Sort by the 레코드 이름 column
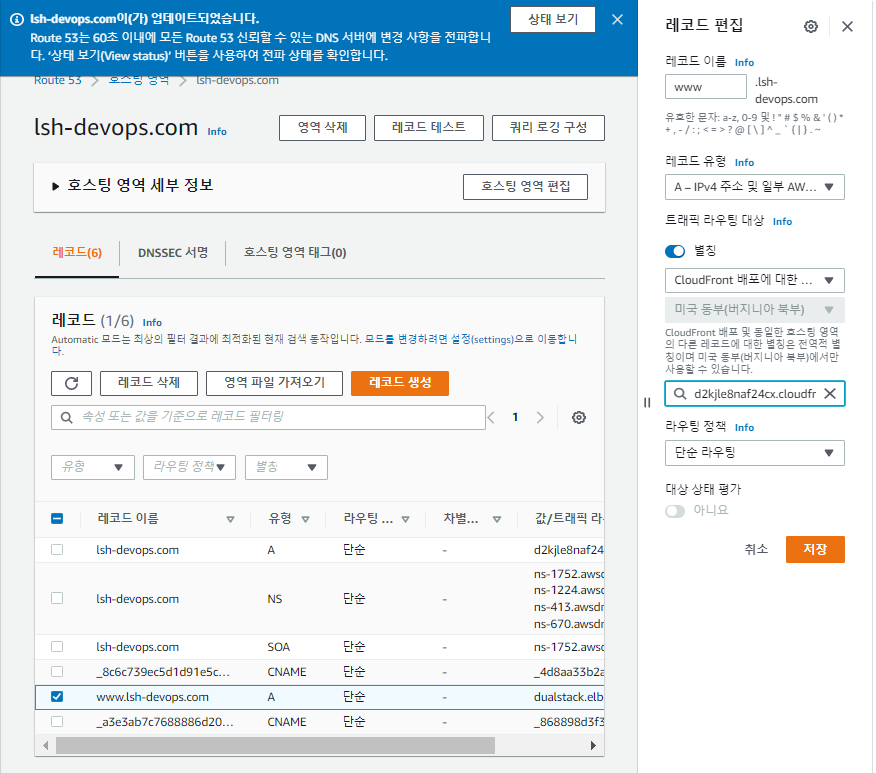Screen dimensions: 876x773 click(230, 519)
